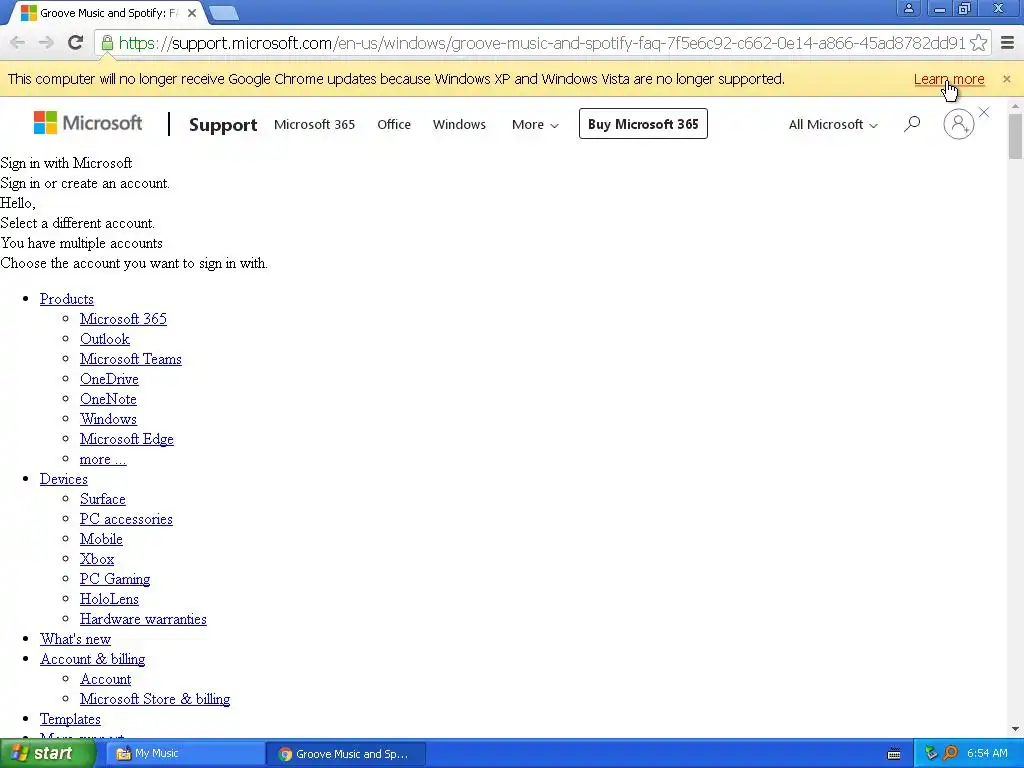Click the Support heading link

[223, 124]
